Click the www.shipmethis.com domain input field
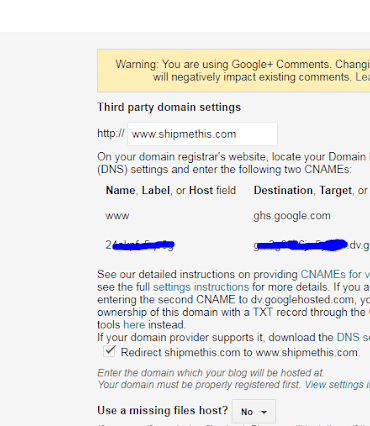 click(202, 134)
